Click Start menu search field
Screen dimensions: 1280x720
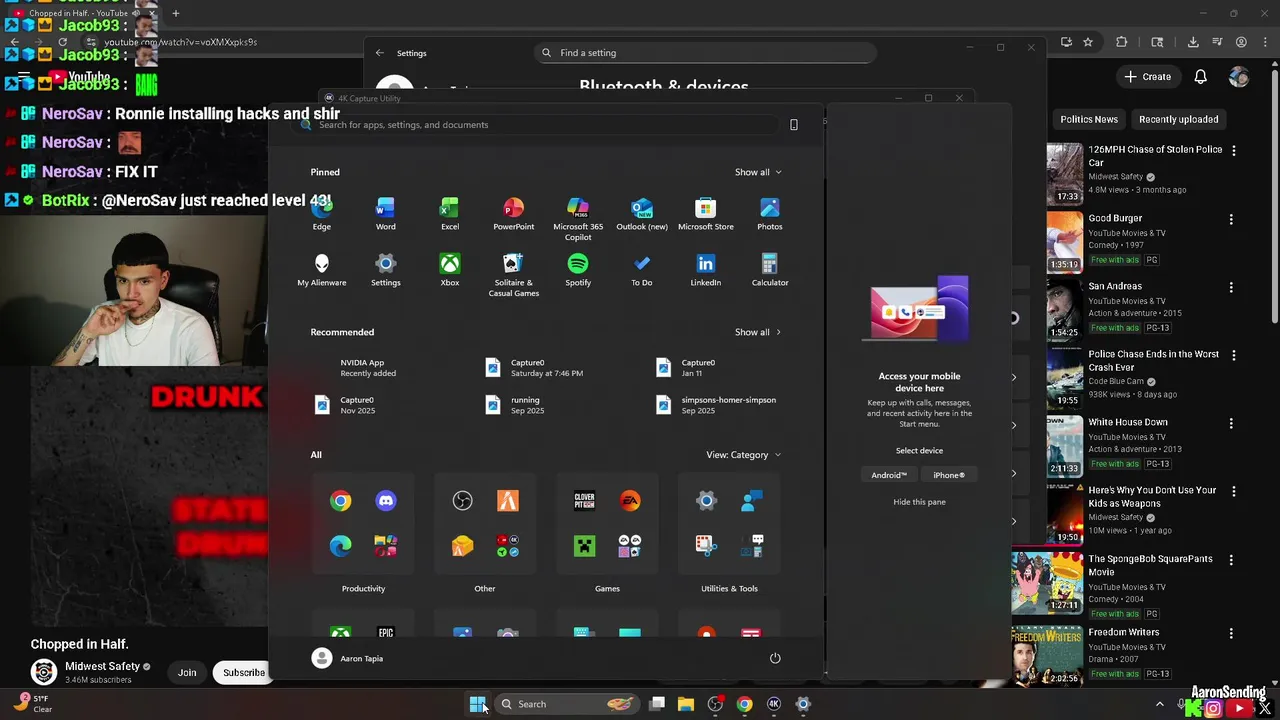pos(537,125)
